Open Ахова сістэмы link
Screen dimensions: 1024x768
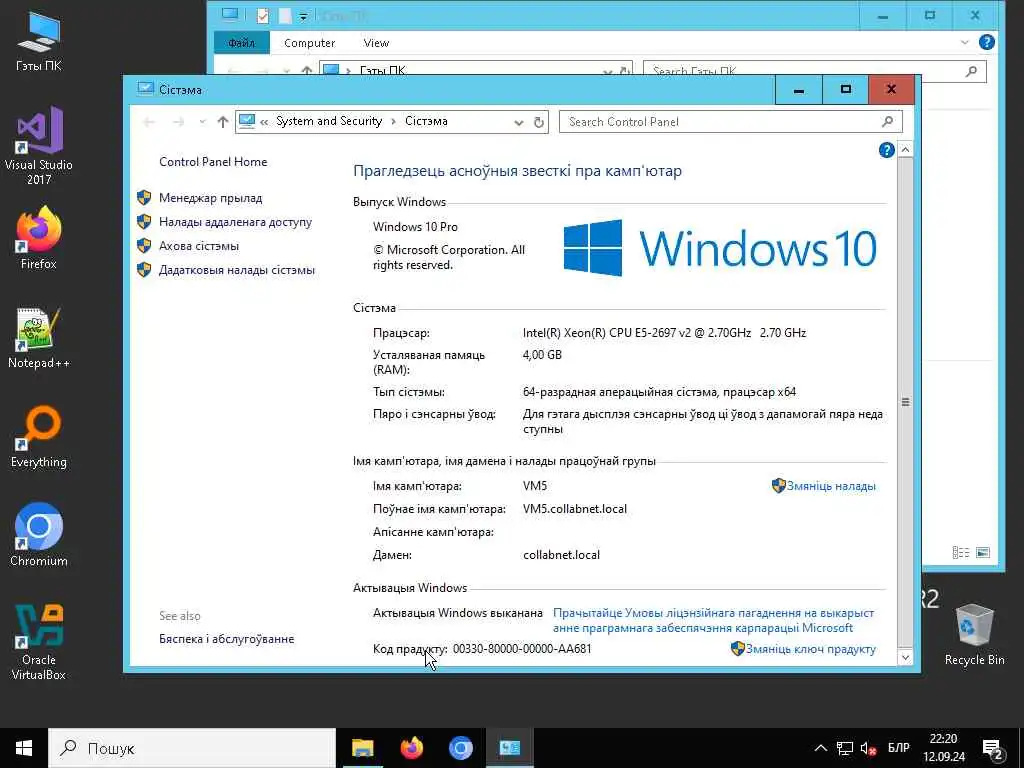(x=199, y=246)
